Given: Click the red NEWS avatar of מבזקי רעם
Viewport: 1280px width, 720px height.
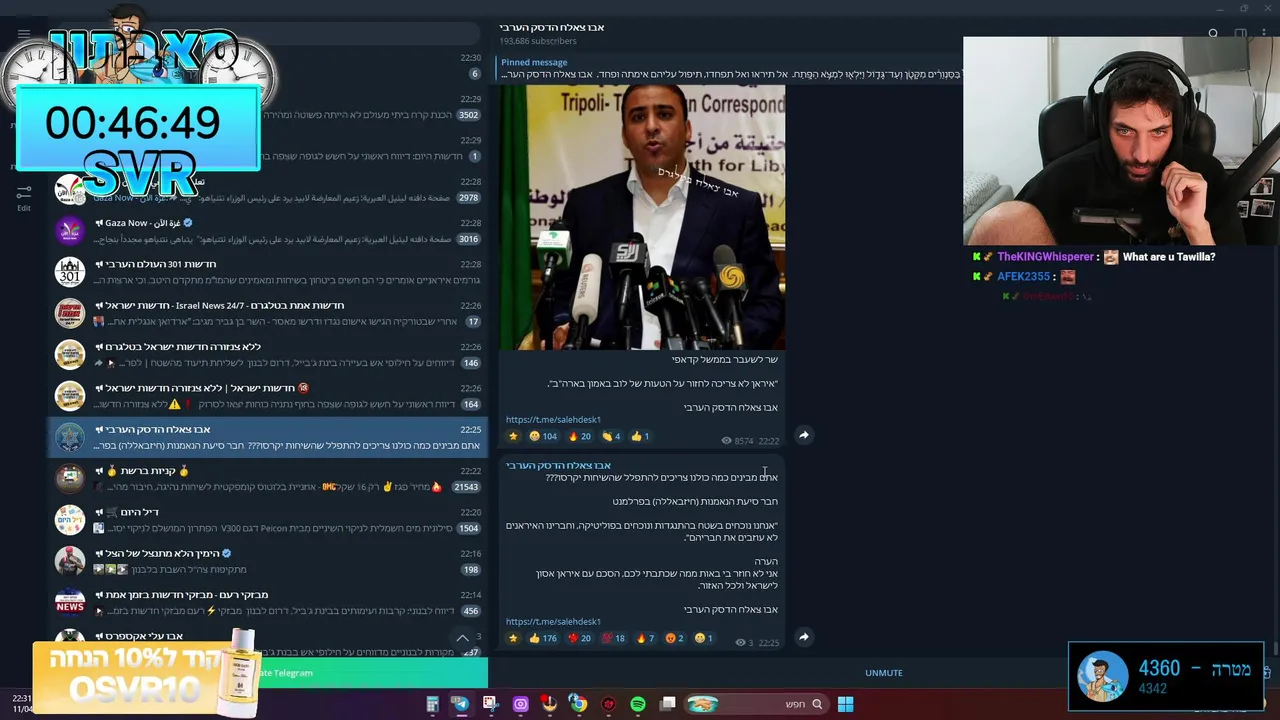Looking at the screenshot, I should click(70, 602).
